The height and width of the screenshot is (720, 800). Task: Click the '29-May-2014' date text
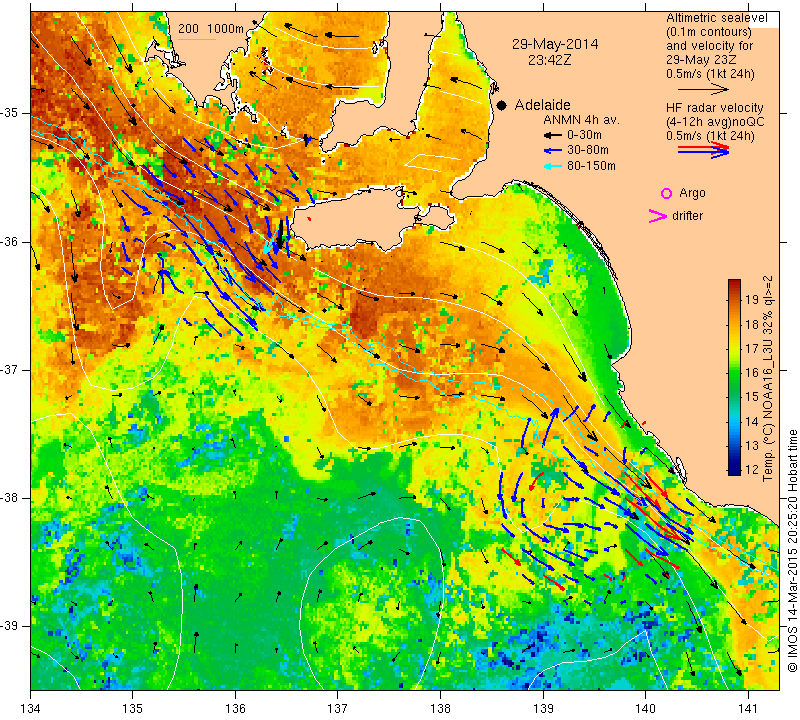tap(555, 44)
